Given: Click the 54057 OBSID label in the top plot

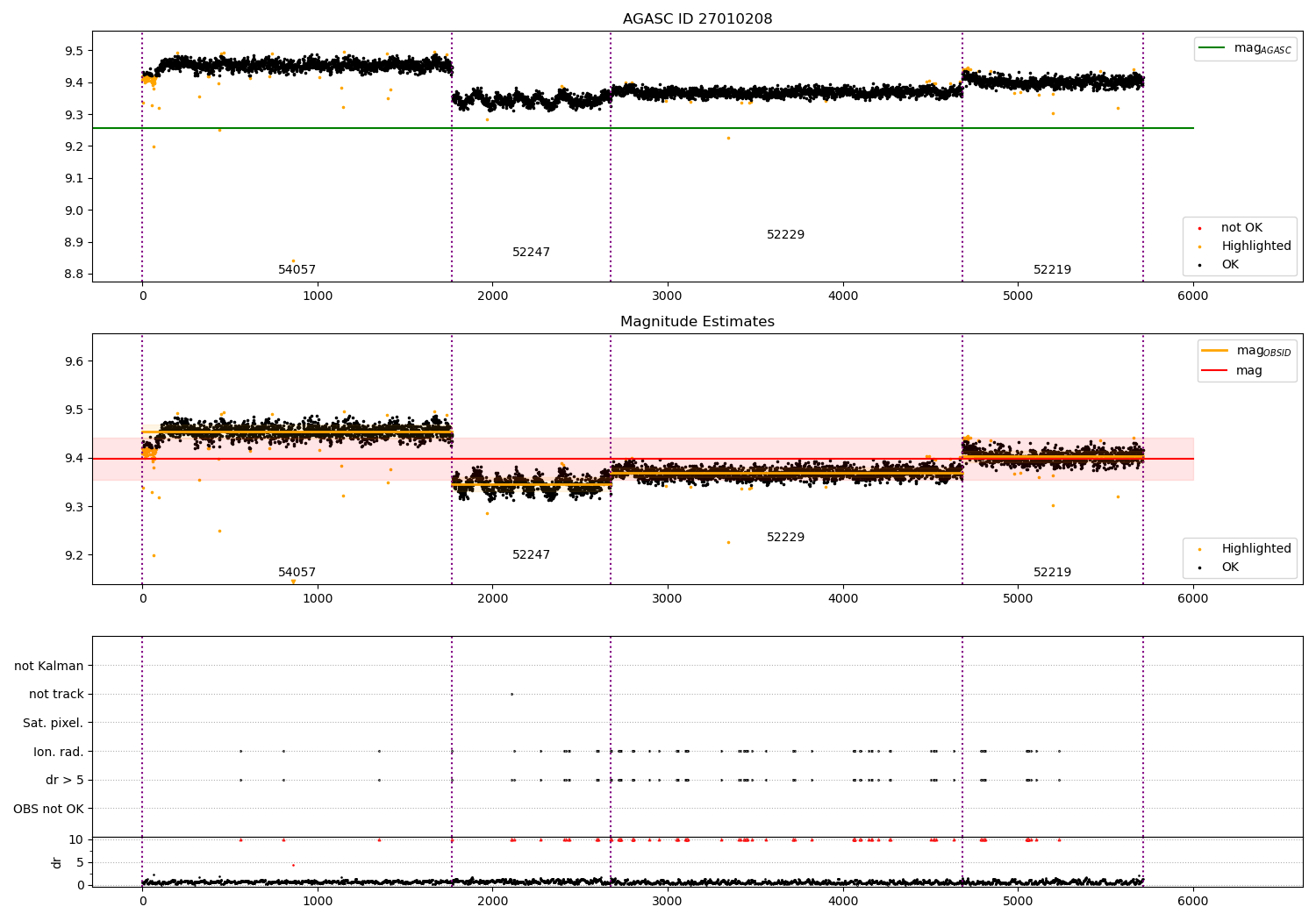Looking at the screenshot, I should click(x=297, y=270).
